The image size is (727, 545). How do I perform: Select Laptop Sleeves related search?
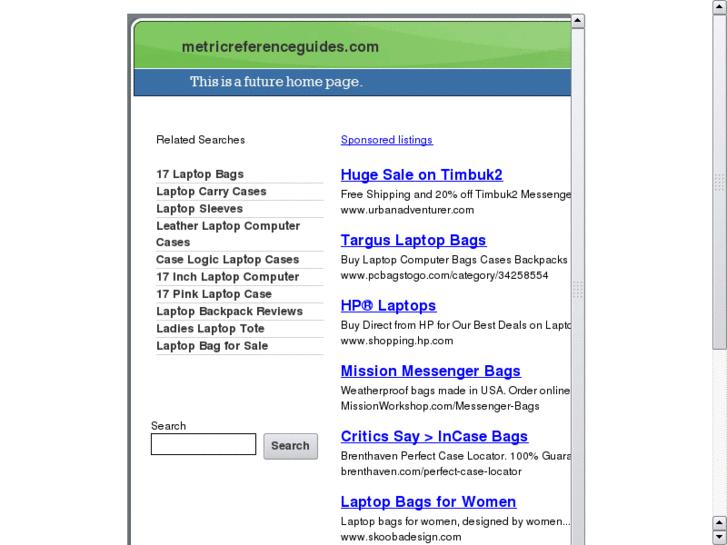point(199,208)
